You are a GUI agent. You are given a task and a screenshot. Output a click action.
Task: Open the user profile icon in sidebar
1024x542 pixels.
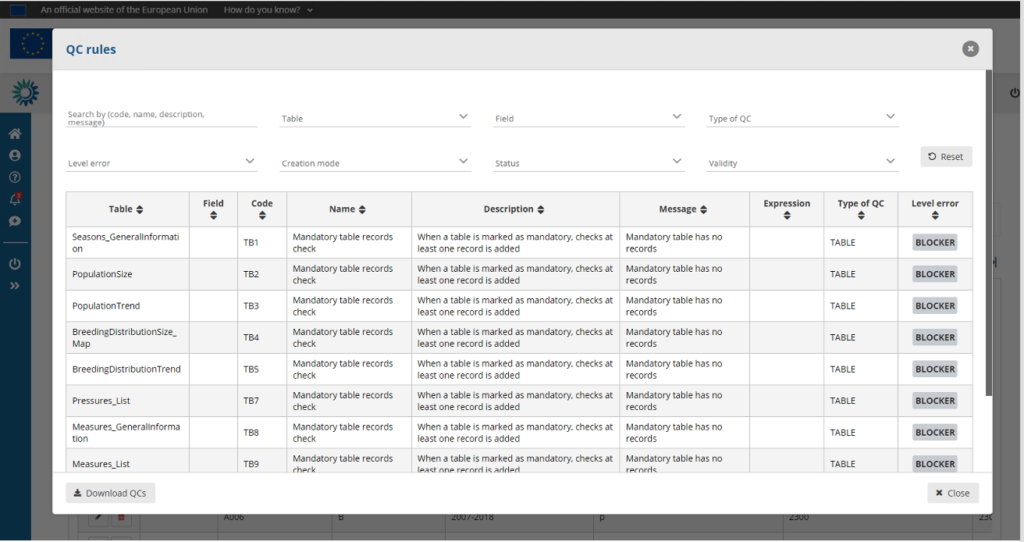click(x=15, y=156)
